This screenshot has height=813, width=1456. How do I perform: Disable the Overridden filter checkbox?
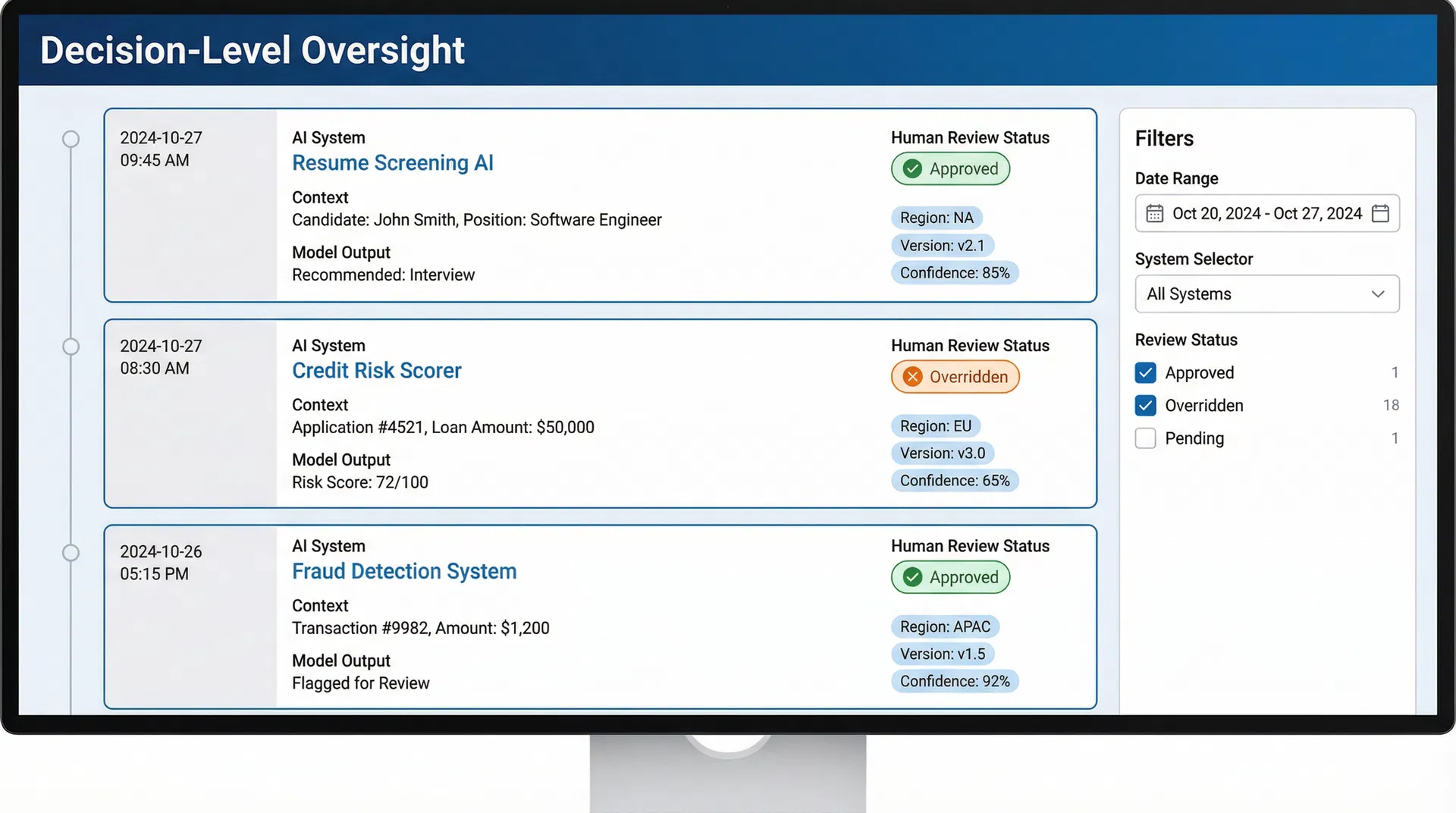tap(1146, 405)
